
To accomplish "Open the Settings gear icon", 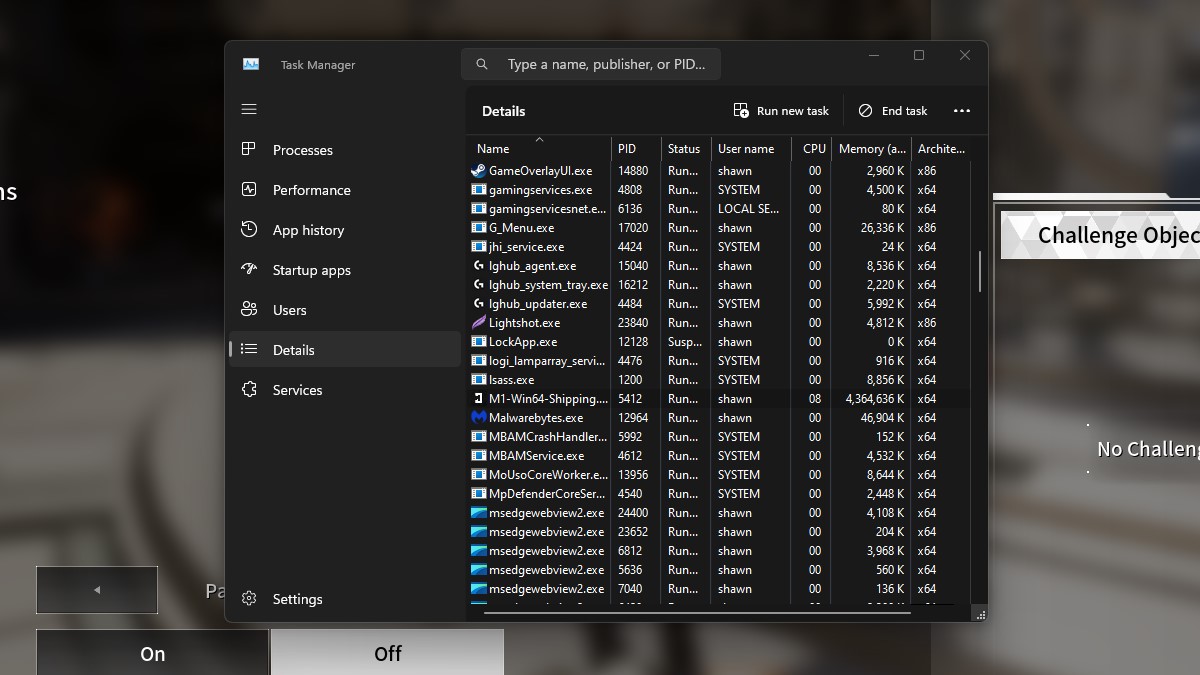I will point(249,599).
